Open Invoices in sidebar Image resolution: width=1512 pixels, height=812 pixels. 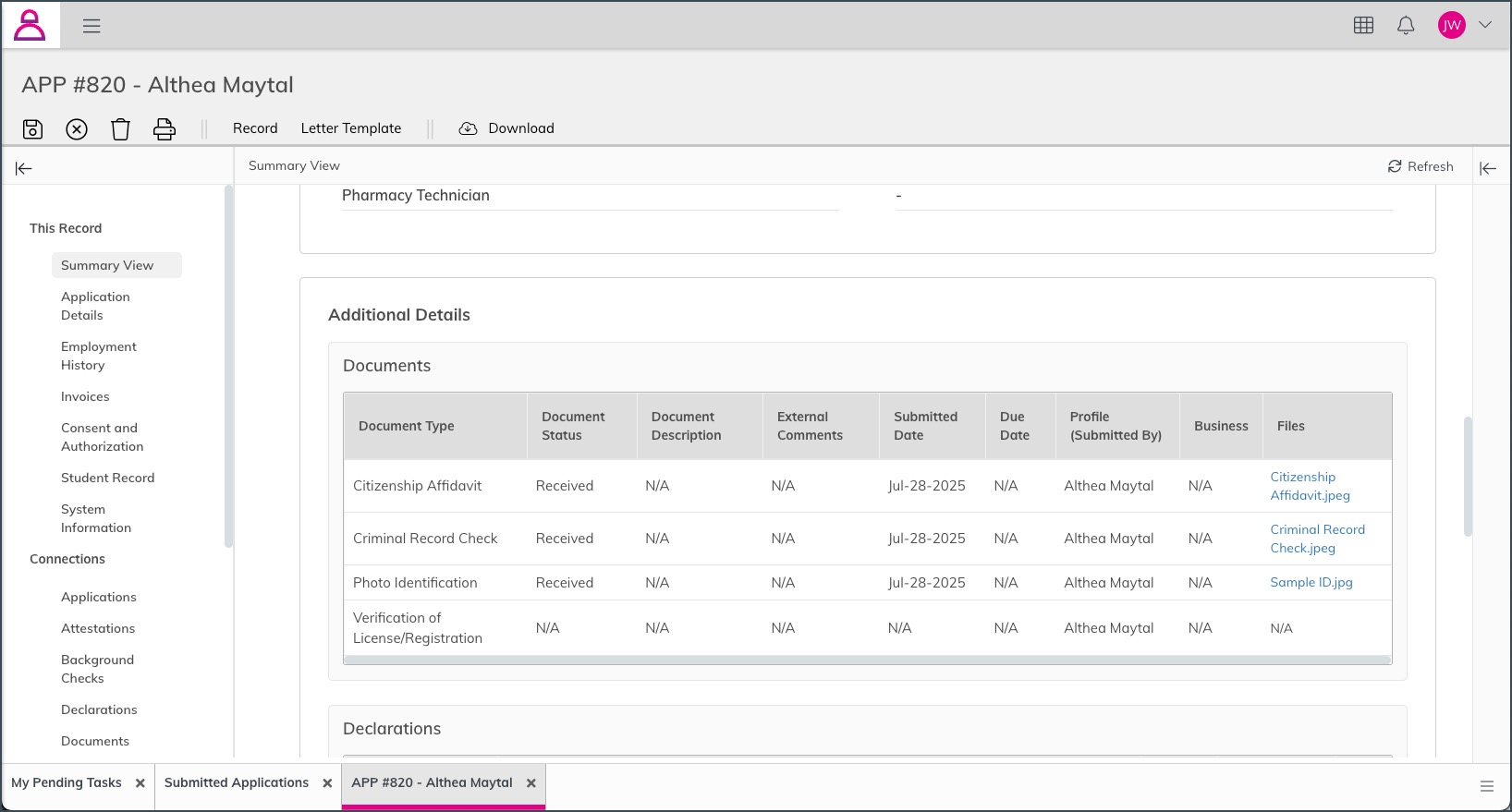85,396
